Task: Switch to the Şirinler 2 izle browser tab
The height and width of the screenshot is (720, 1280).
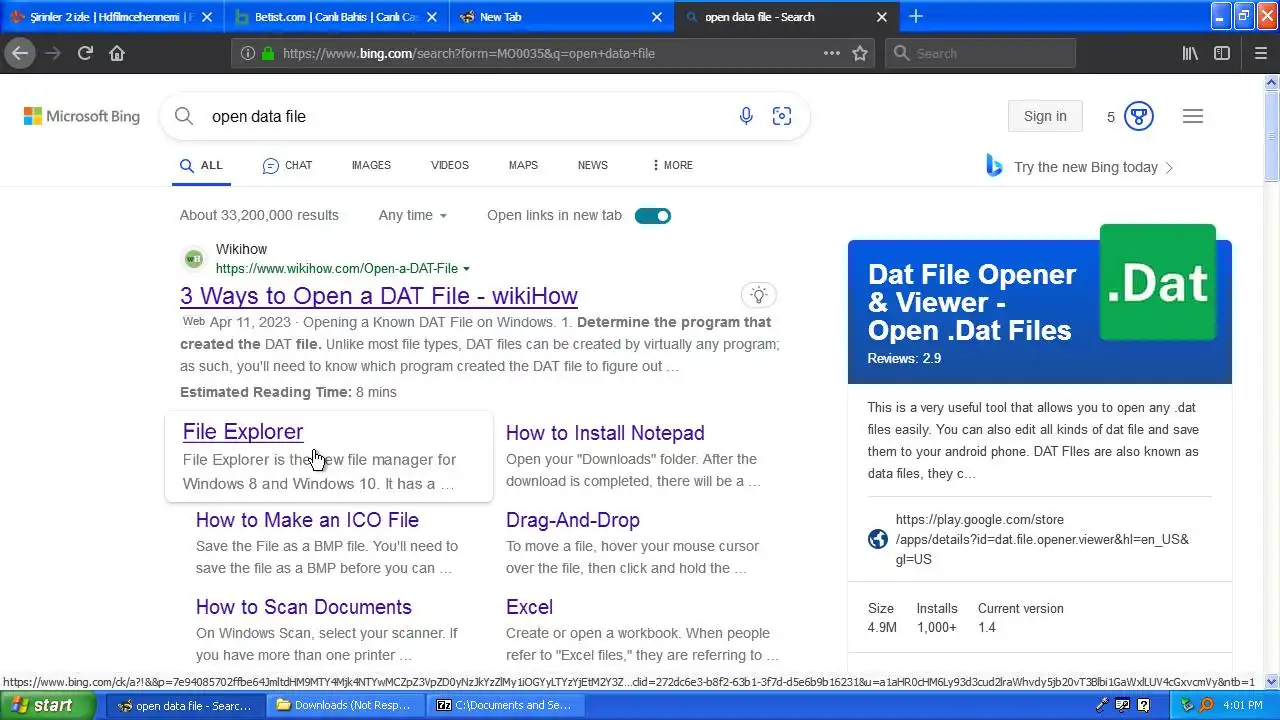Action: coord(112,16)
